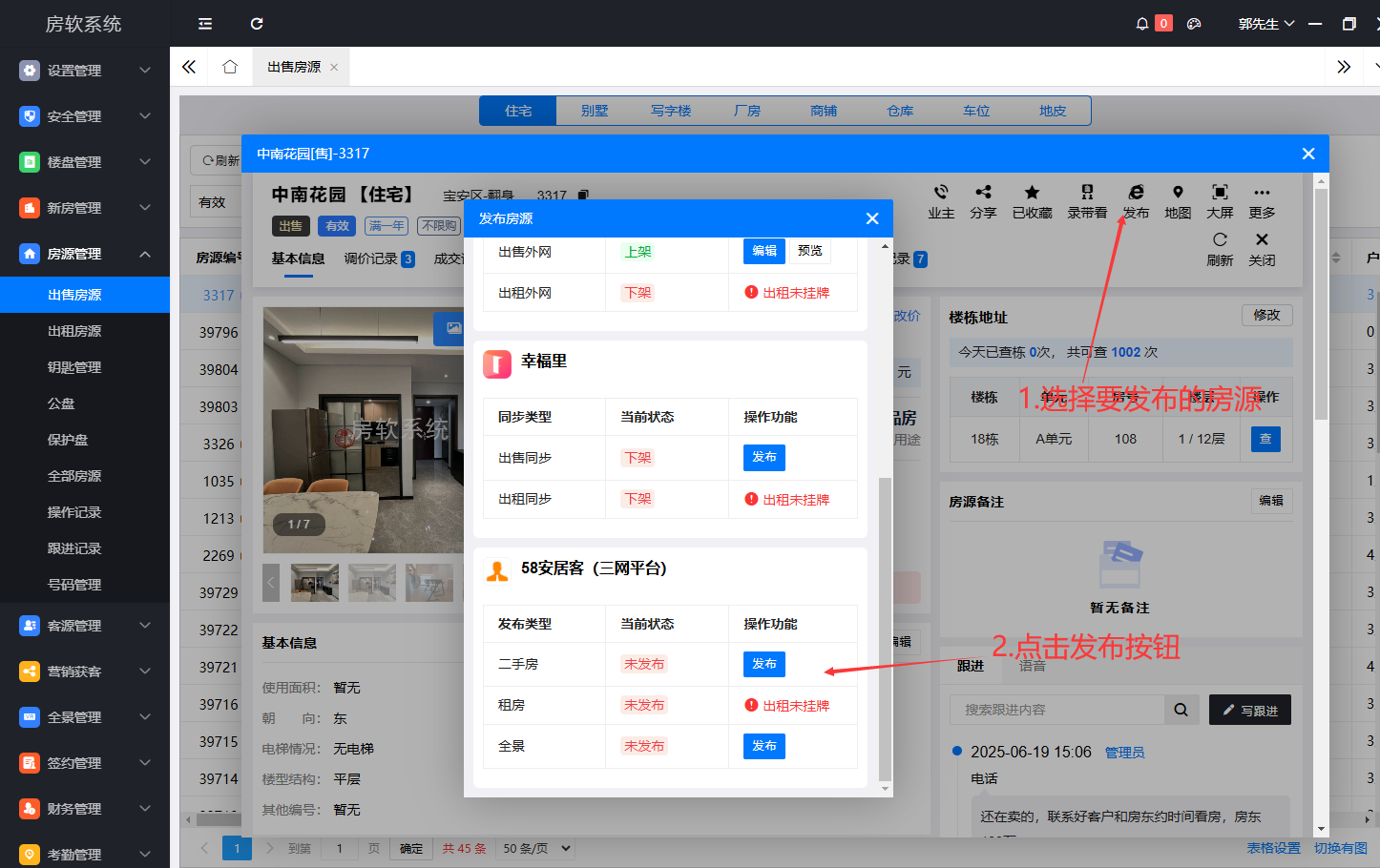Click the 58安居客 platform logo
The width and height of the screenshot is (1380, 868).
tap(497, 570)
